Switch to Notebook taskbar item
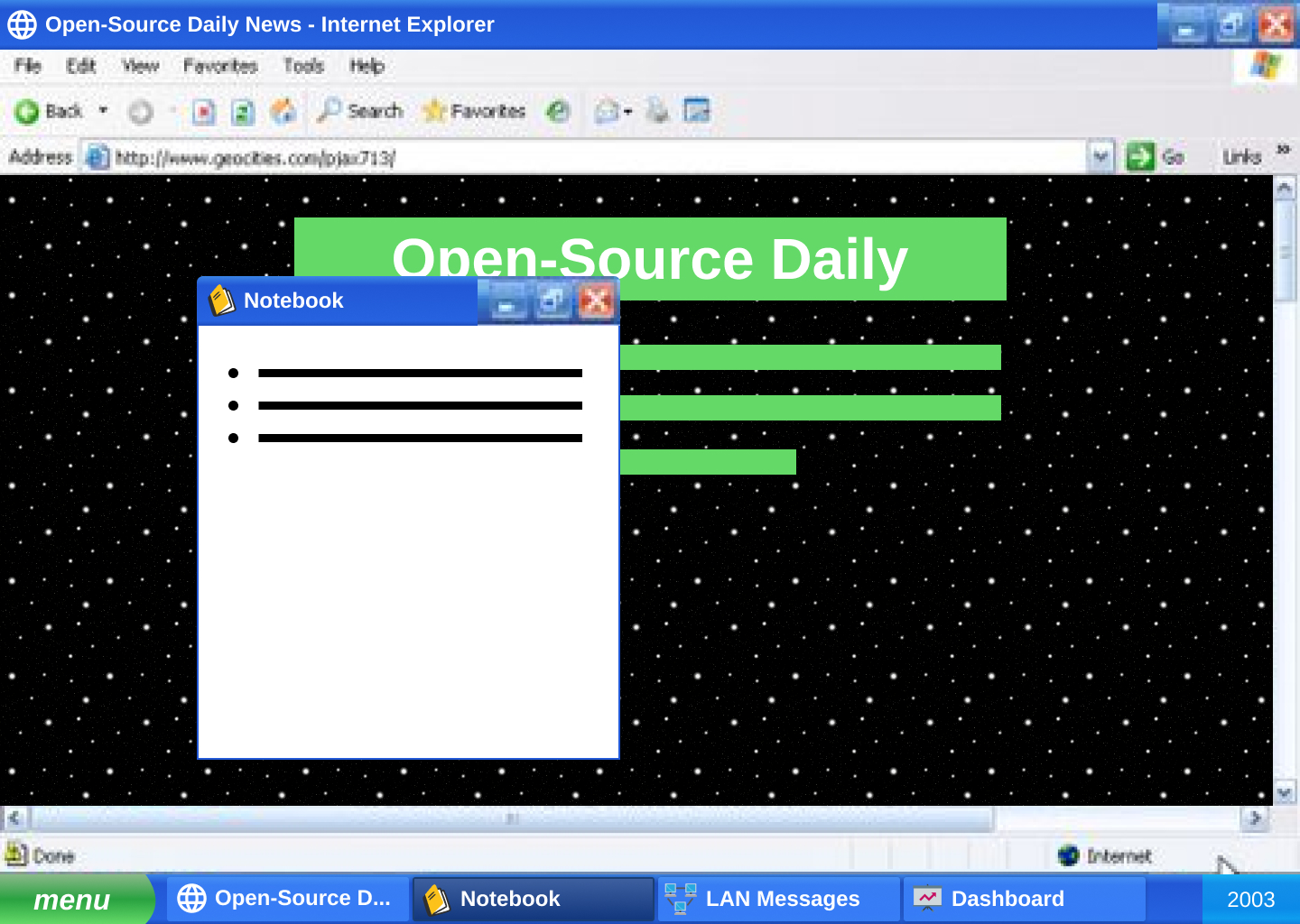1300x924 pixels. [534, 899]
